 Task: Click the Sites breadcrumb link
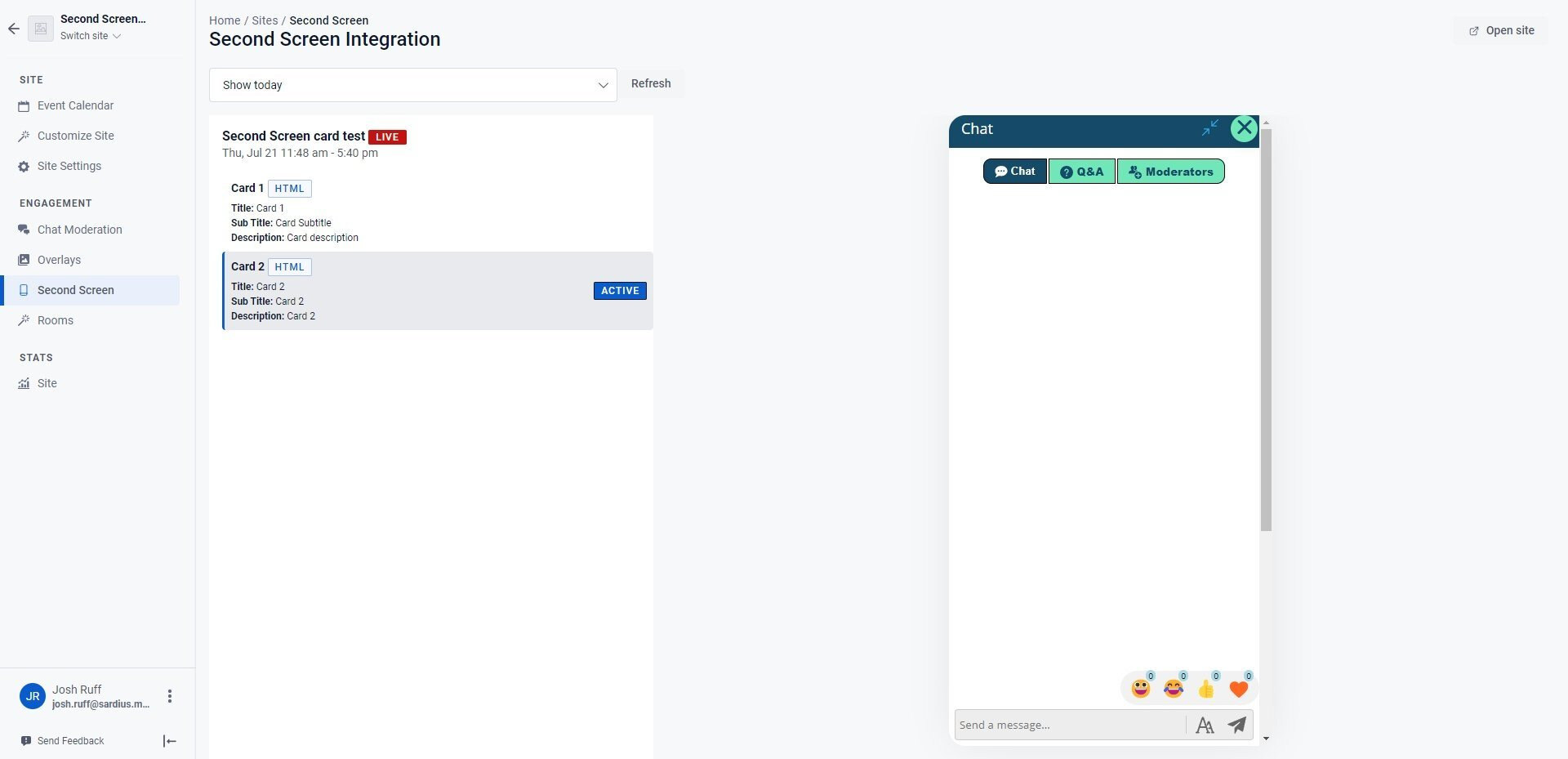[x=265, y=20]
